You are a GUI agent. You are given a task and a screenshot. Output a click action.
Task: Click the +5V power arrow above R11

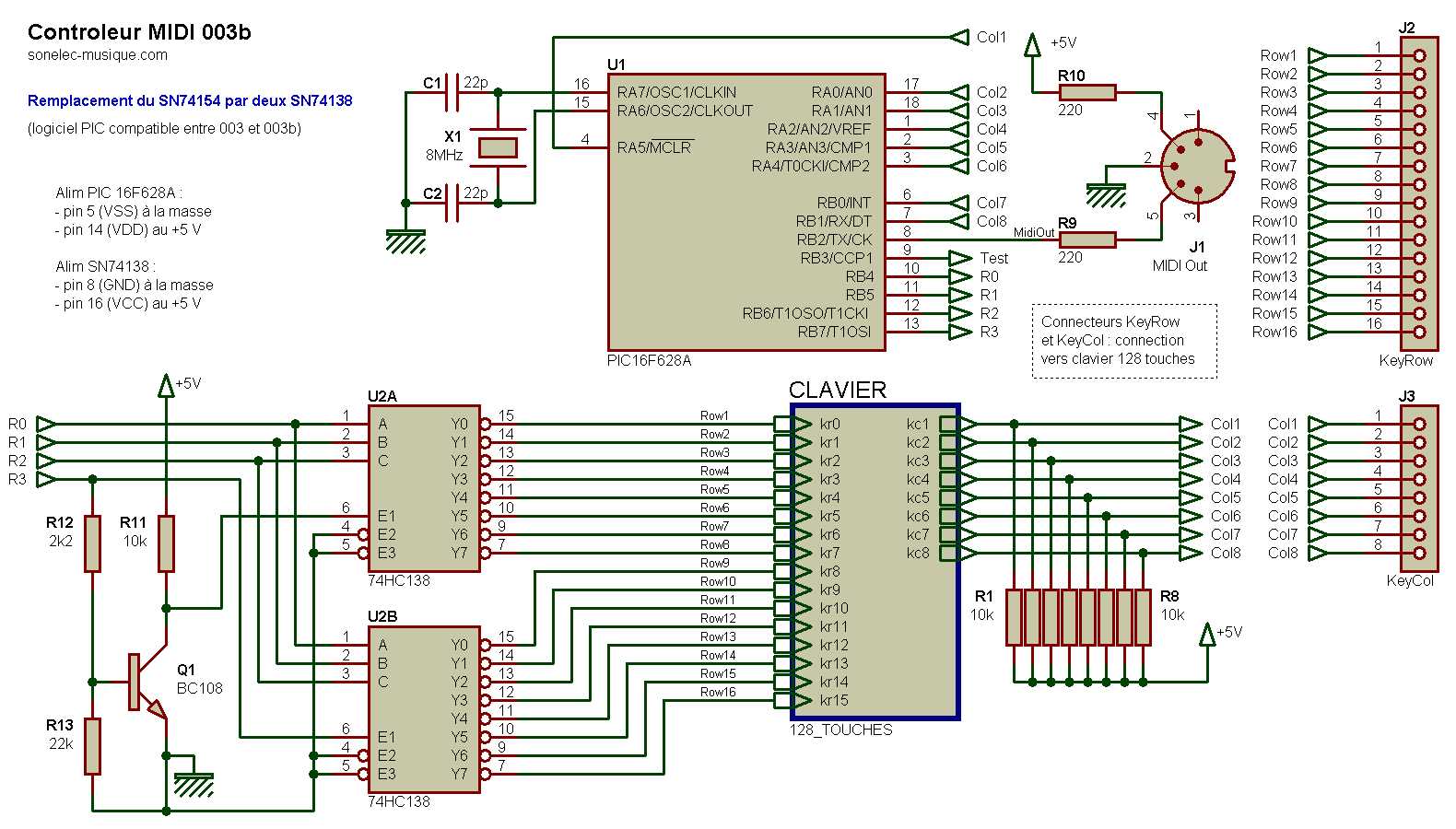click(x=166, y=385)
